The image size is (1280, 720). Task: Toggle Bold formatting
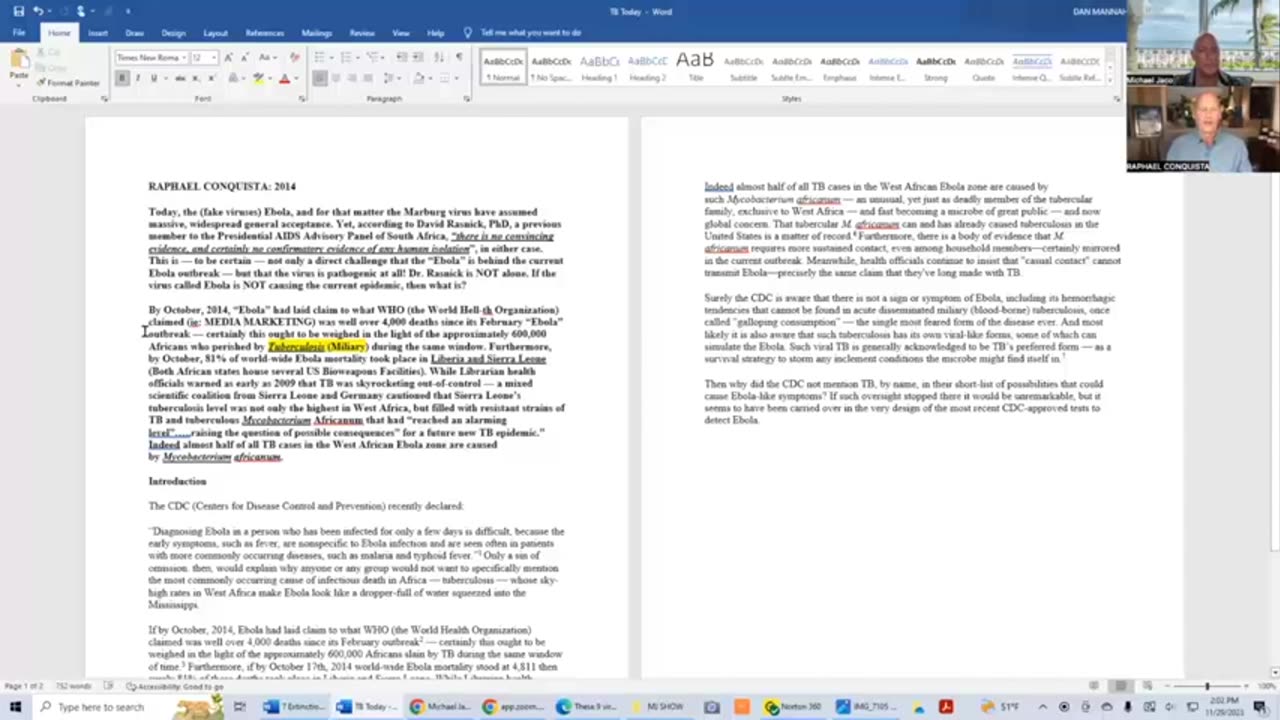(122, 78)
